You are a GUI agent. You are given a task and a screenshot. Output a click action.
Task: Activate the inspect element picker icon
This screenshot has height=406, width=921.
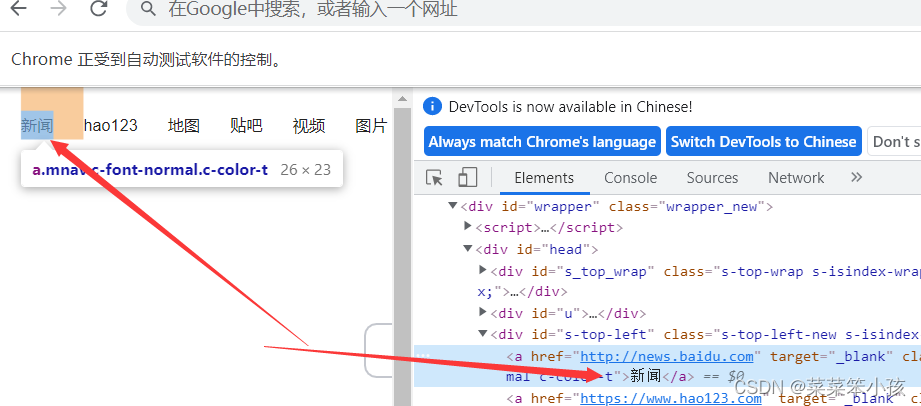pyautogui.click(x=434, y=177)
